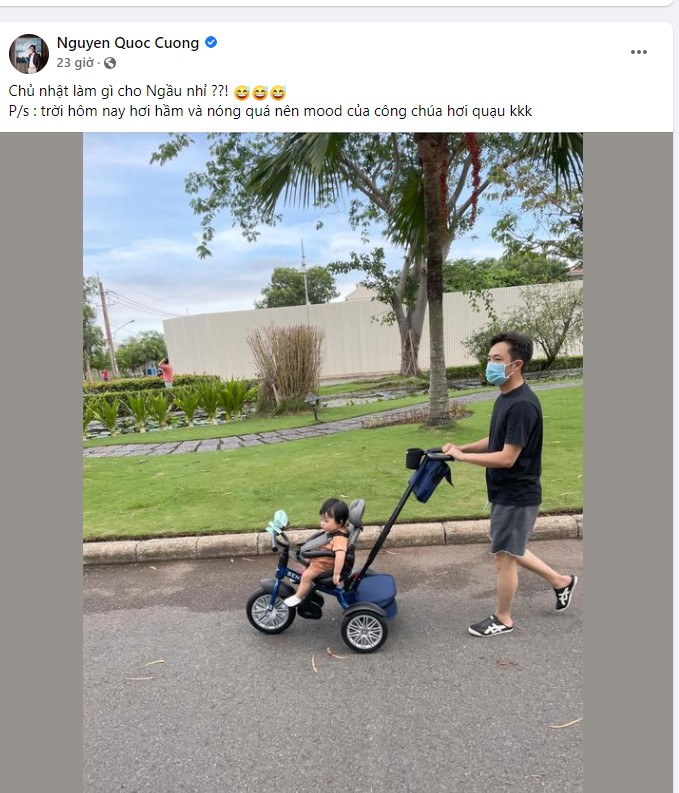Click the caption line 'Chủ nhật làm gì cho Ngầu nhỉ'
Viewport: 679px width, 793px height.
(108, 92)
